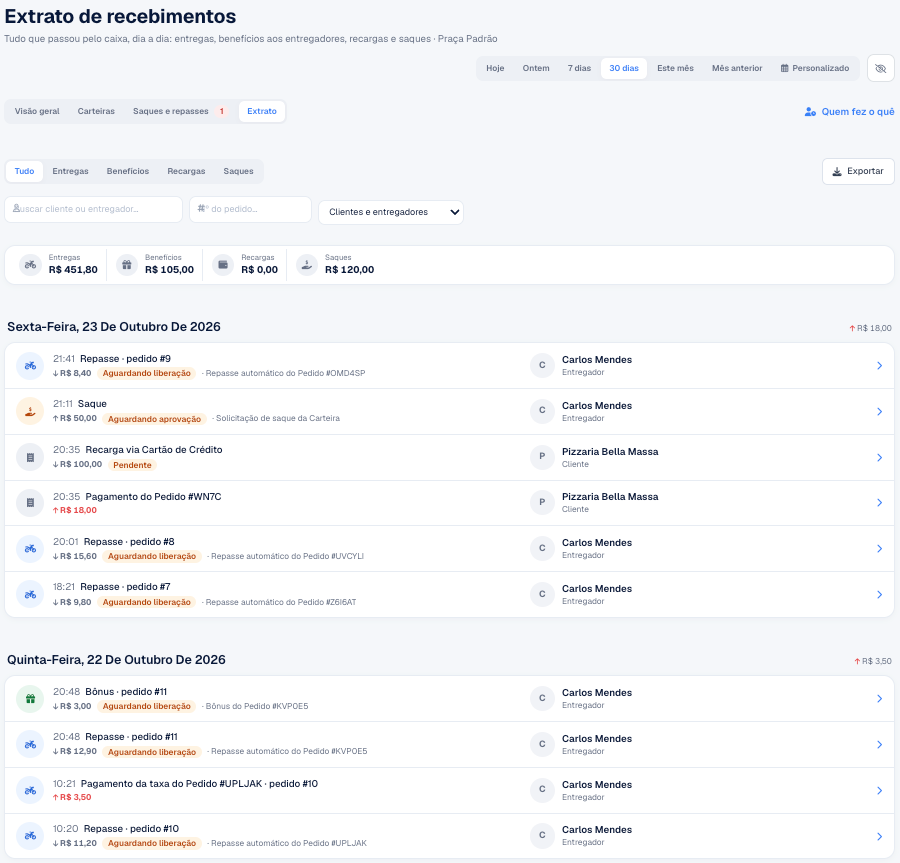Export the statement with Exportar
The image size is (900, 863).
[x=858, y=171]
